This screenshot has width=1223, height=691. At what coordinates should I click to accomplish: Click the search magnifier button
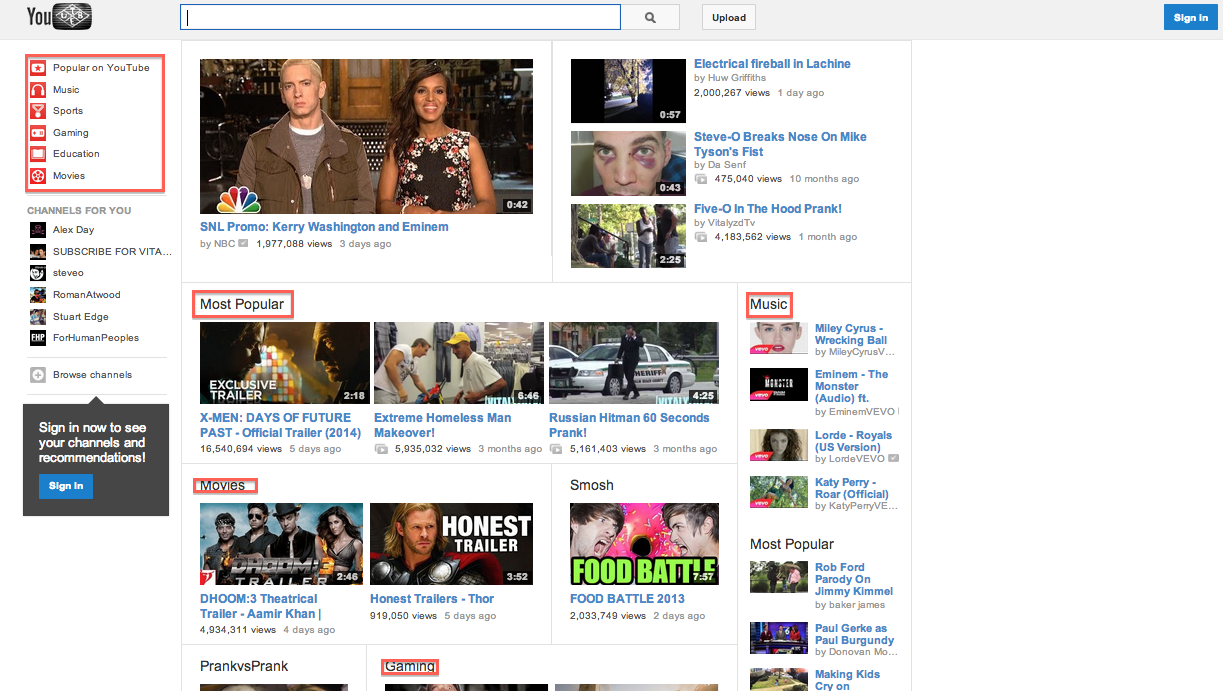click(650, 17)
